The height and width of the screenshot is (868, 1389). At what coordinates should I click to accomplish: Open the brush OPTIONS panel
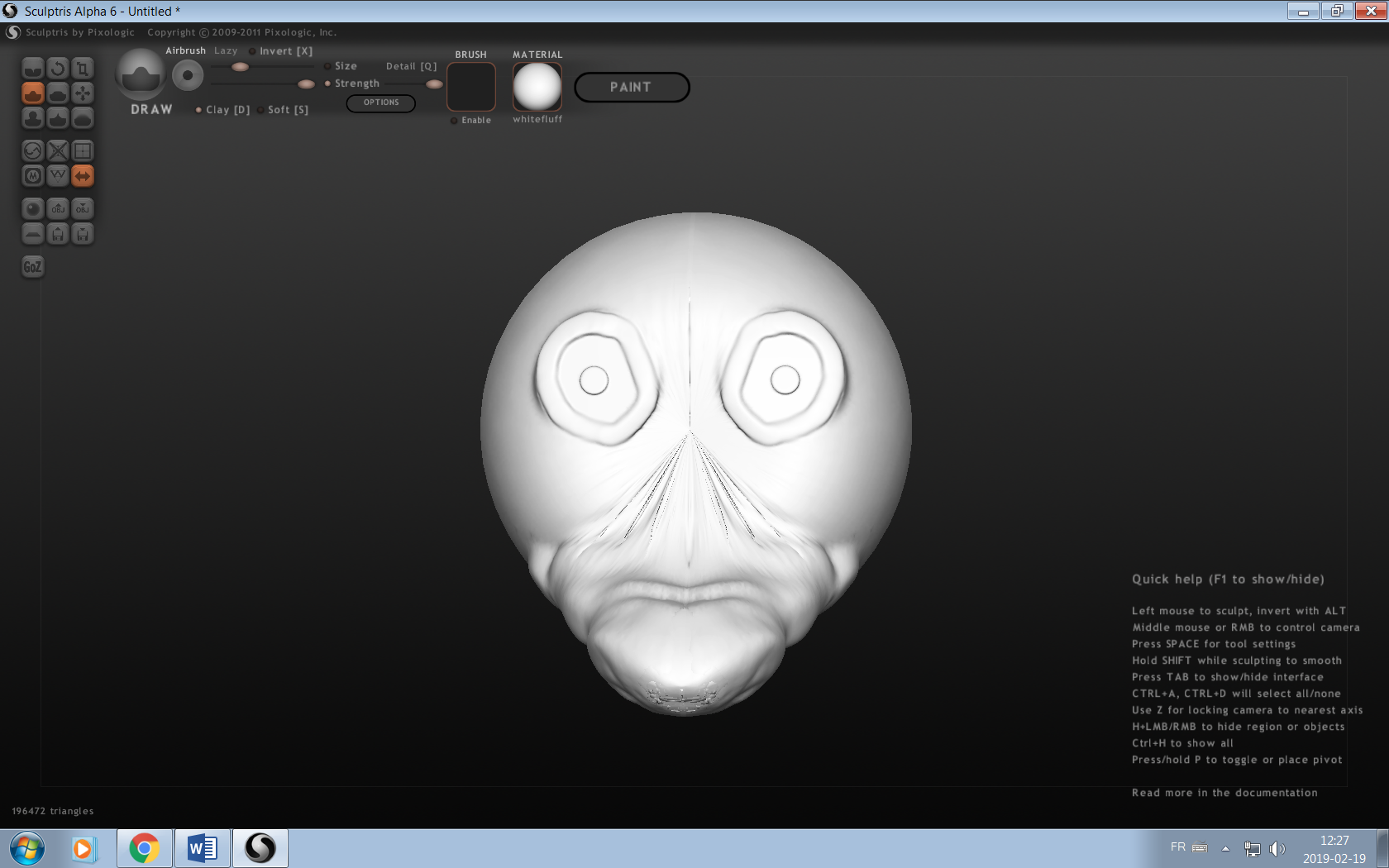[x=380, y=103]
